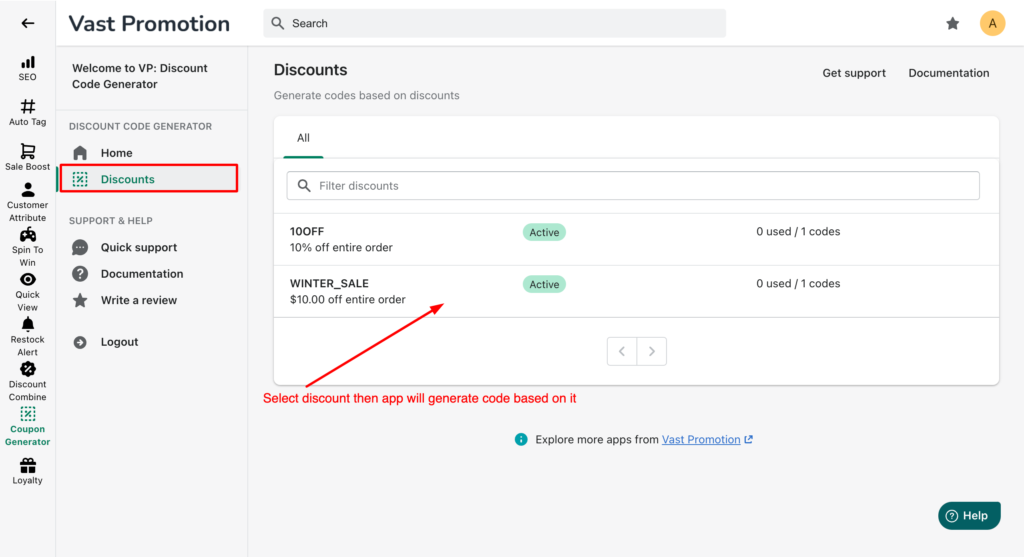Click the Vast Promotion title
Image resolution: width=1024 pixels, height=557 pixels.
click(x=149, y=24)
